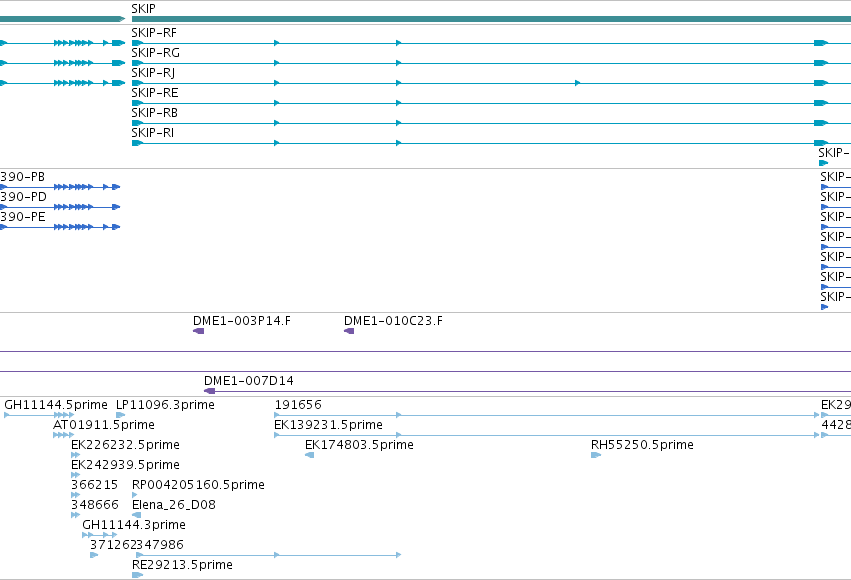
Task: Open the RP004205160.5prime label
Action: [x=198, y=485]
